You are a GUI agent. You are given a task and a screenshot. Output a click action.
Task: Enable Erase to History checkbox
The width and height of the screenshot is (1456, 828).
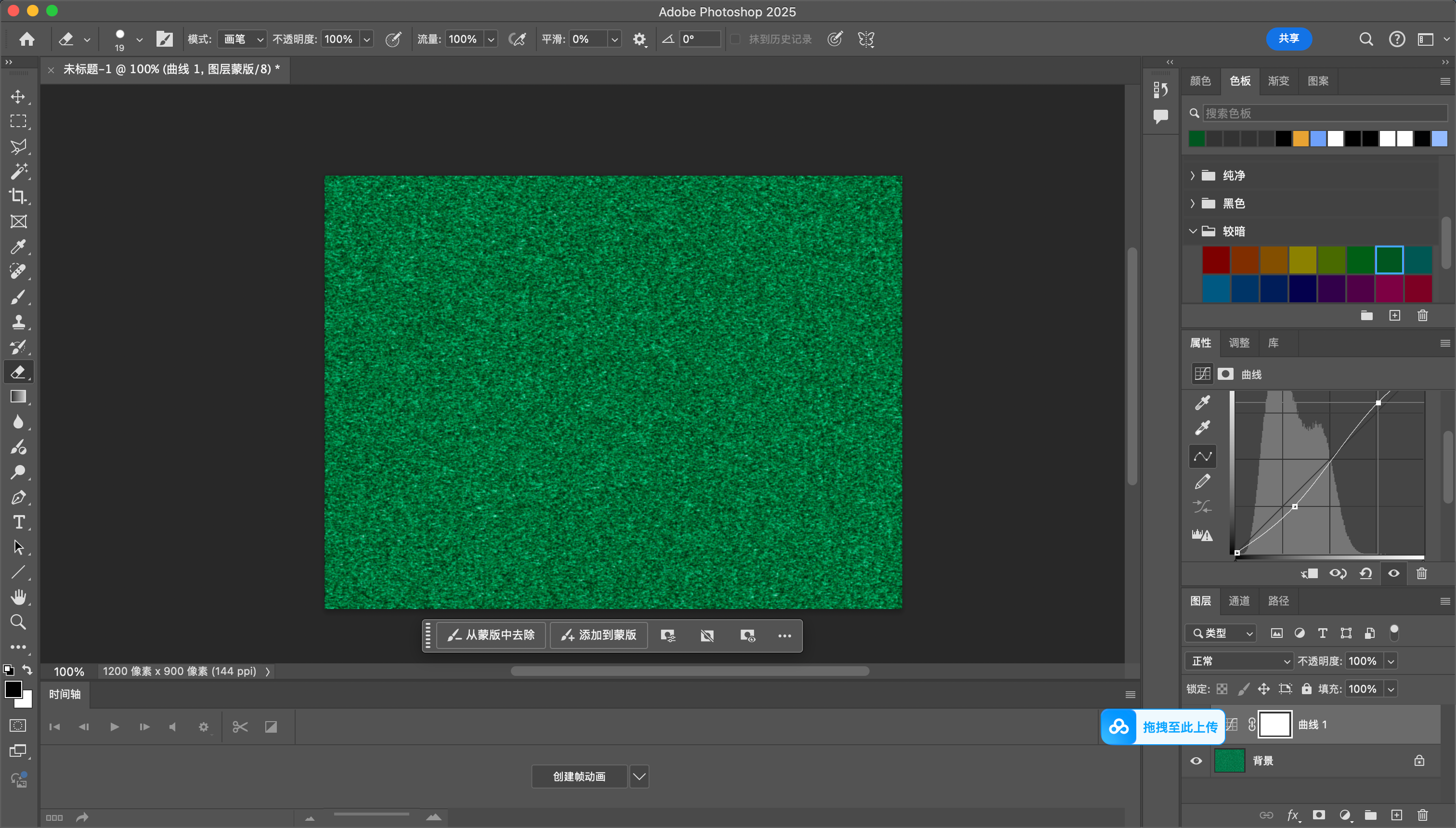(x=735, y=39)
